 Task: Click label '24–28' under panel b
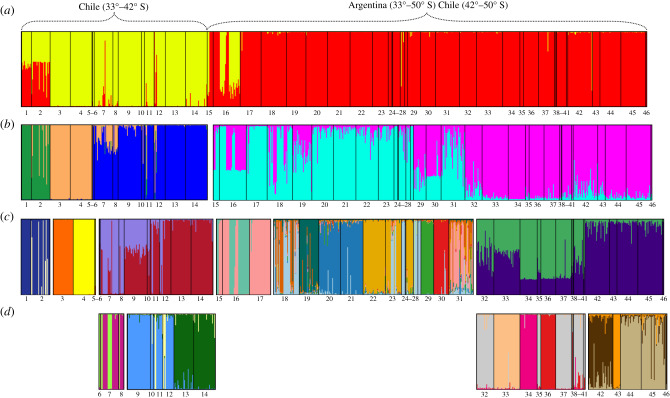point(402,205)
